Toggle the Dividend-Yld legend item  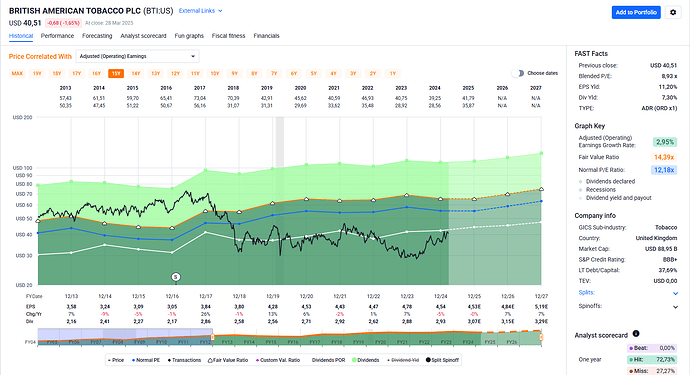tap(403, 360)
